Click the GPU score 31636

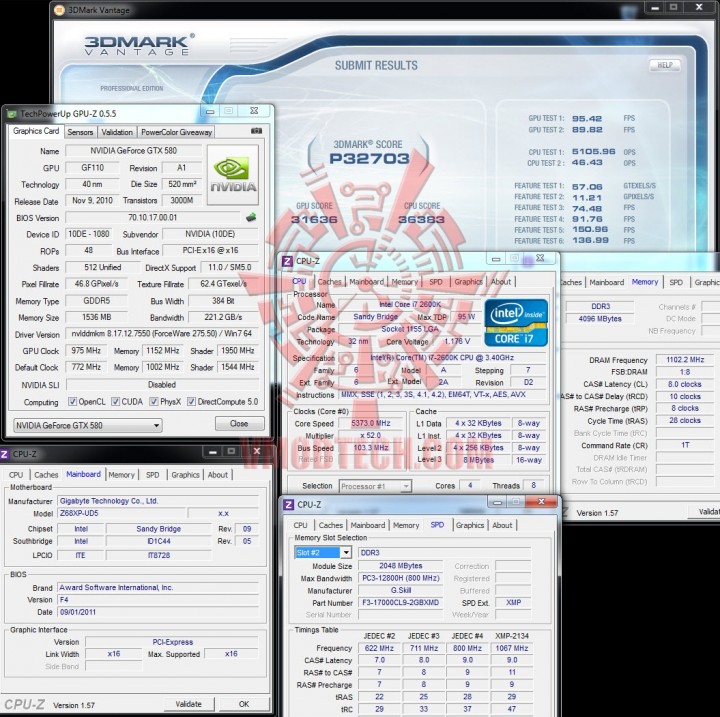[x=314, y=220]
